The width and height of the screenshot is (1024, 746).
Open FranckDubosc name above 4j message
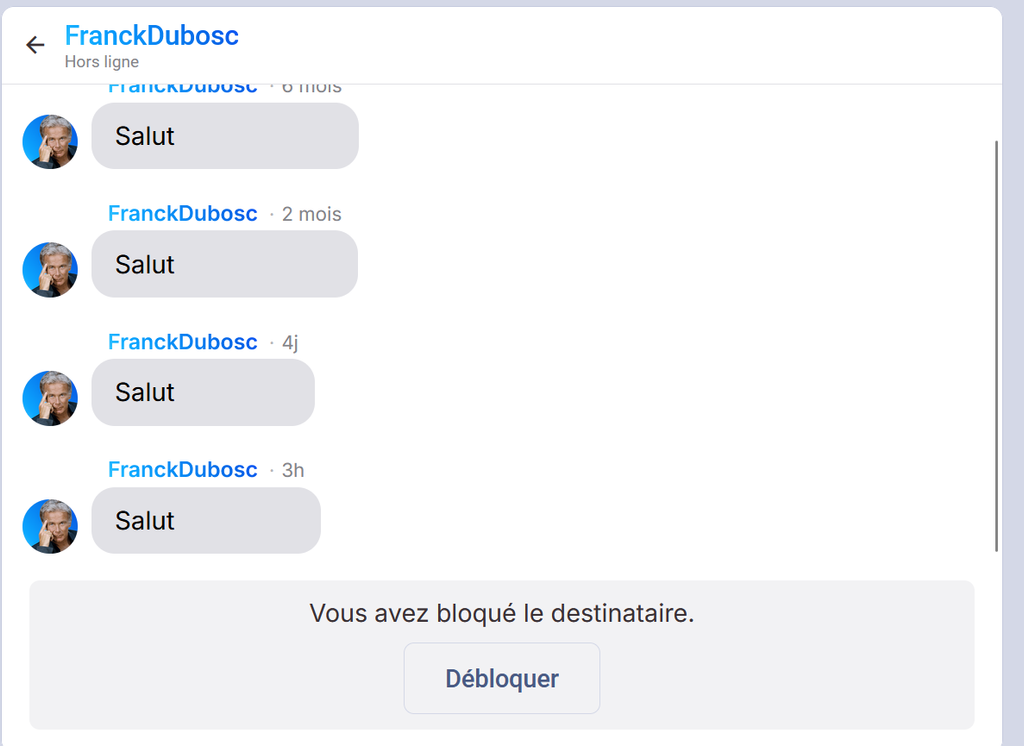pyautogui.click(x=183, y=342)
